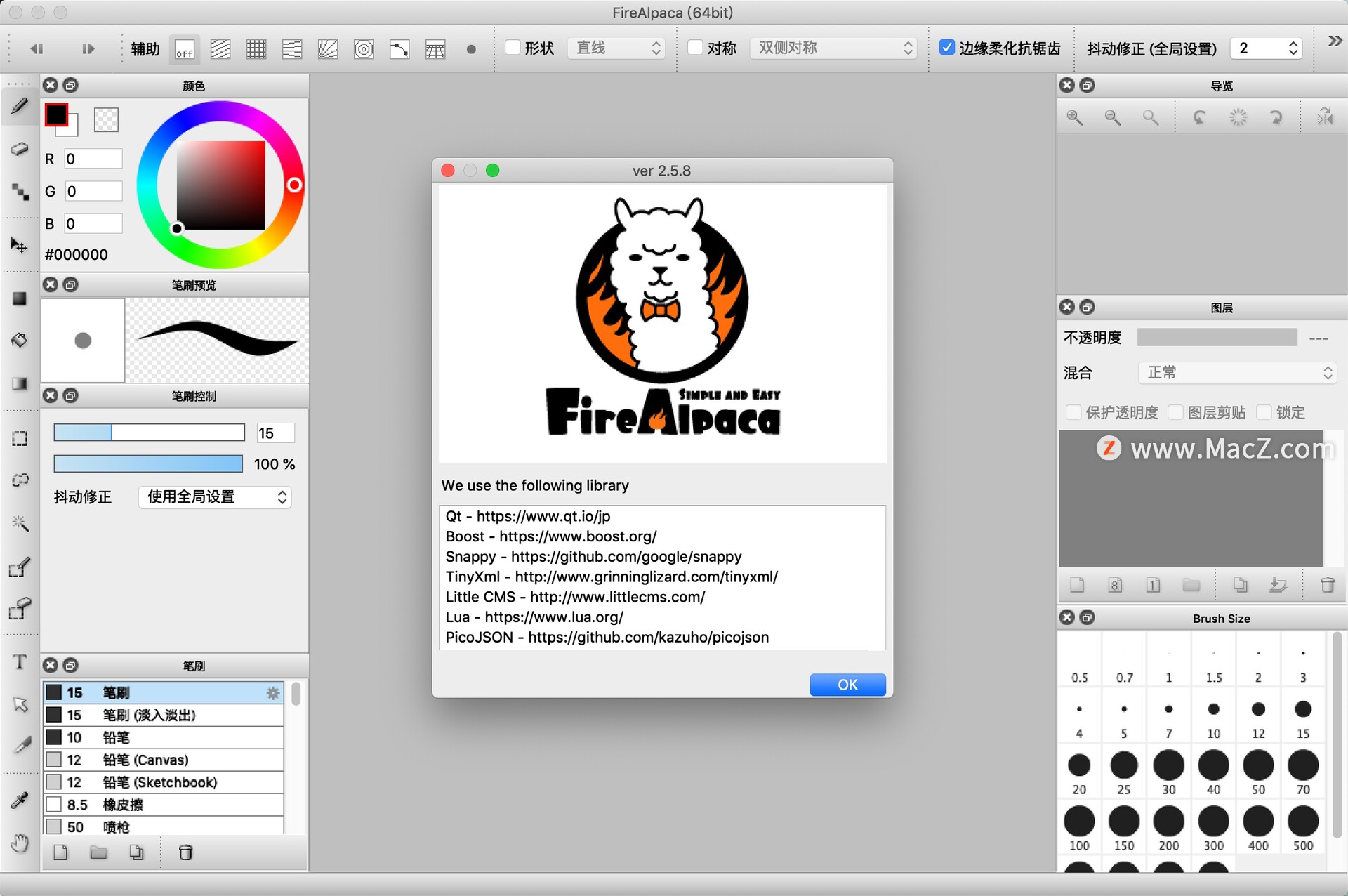The image size is (1348, 896).
Task: Select the Gradient tool
Action: point(20,383)
